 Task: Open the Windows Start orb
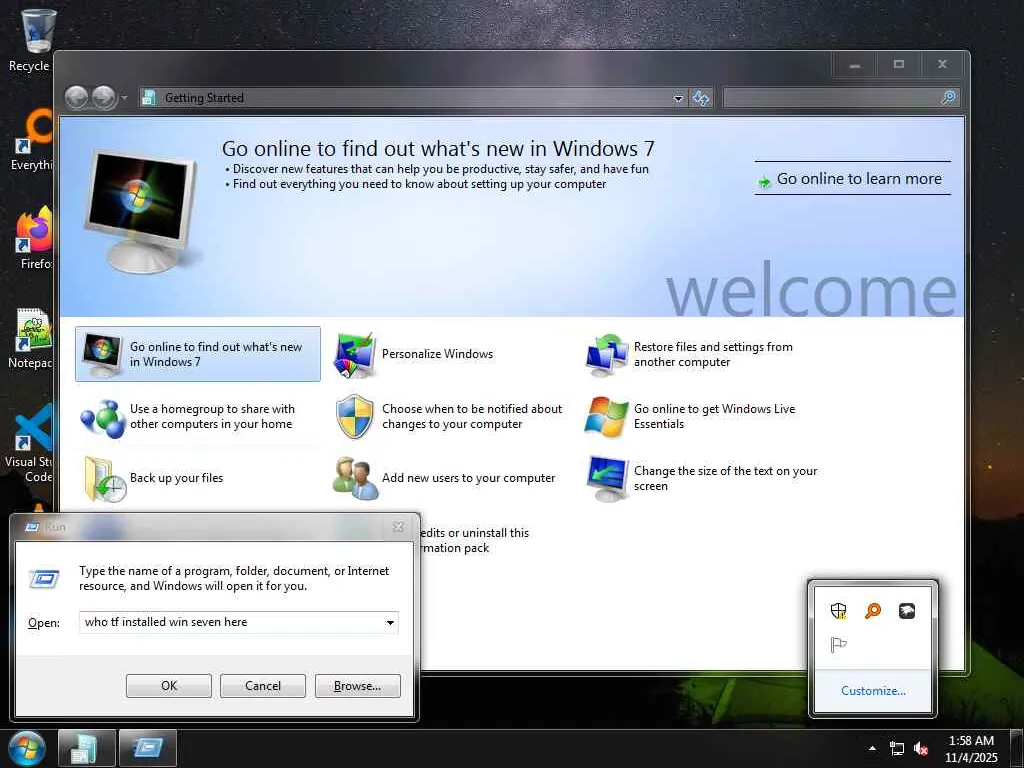click(x=27, y=748)
